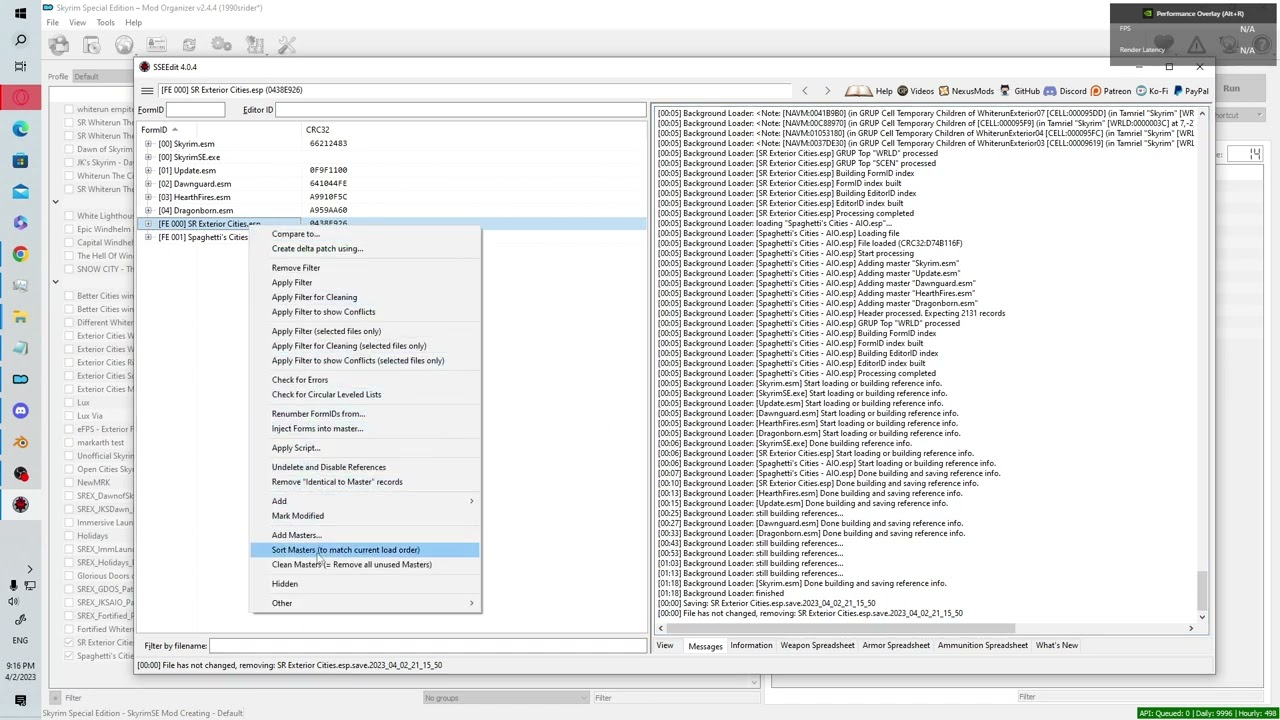This screenshot has height=720, width=1280.
Task: Click the navigate forward arrow in SSEEdit
Action: (827, 91)
